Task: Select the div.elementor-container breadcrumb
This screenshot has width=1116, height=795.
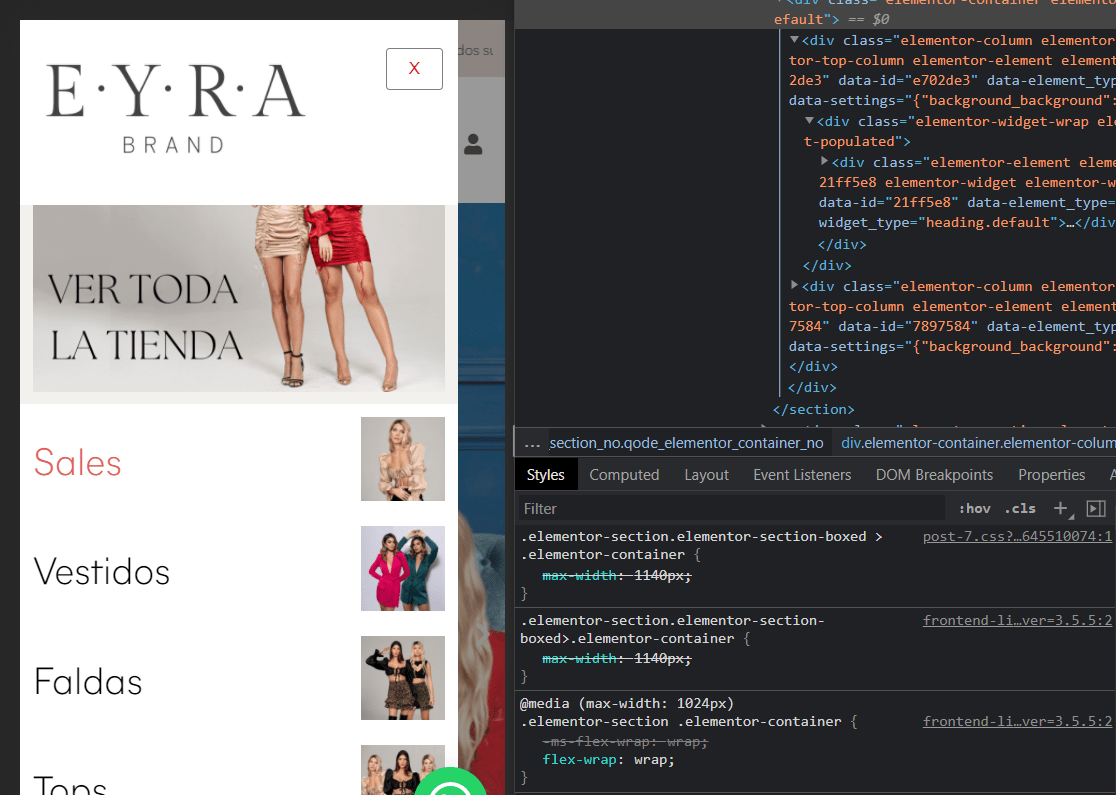Action: [978, 443]
